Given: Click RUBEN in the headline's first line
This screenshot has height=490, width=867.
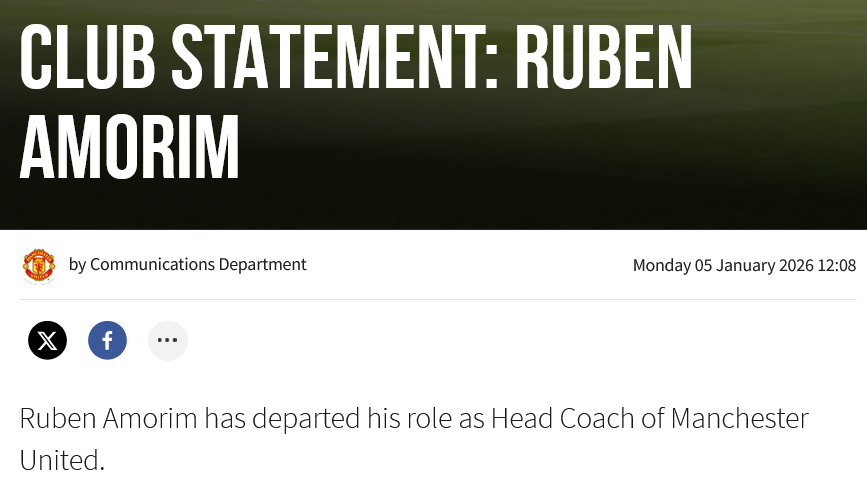Looking at the screenshot, I should tap(603, 58).
